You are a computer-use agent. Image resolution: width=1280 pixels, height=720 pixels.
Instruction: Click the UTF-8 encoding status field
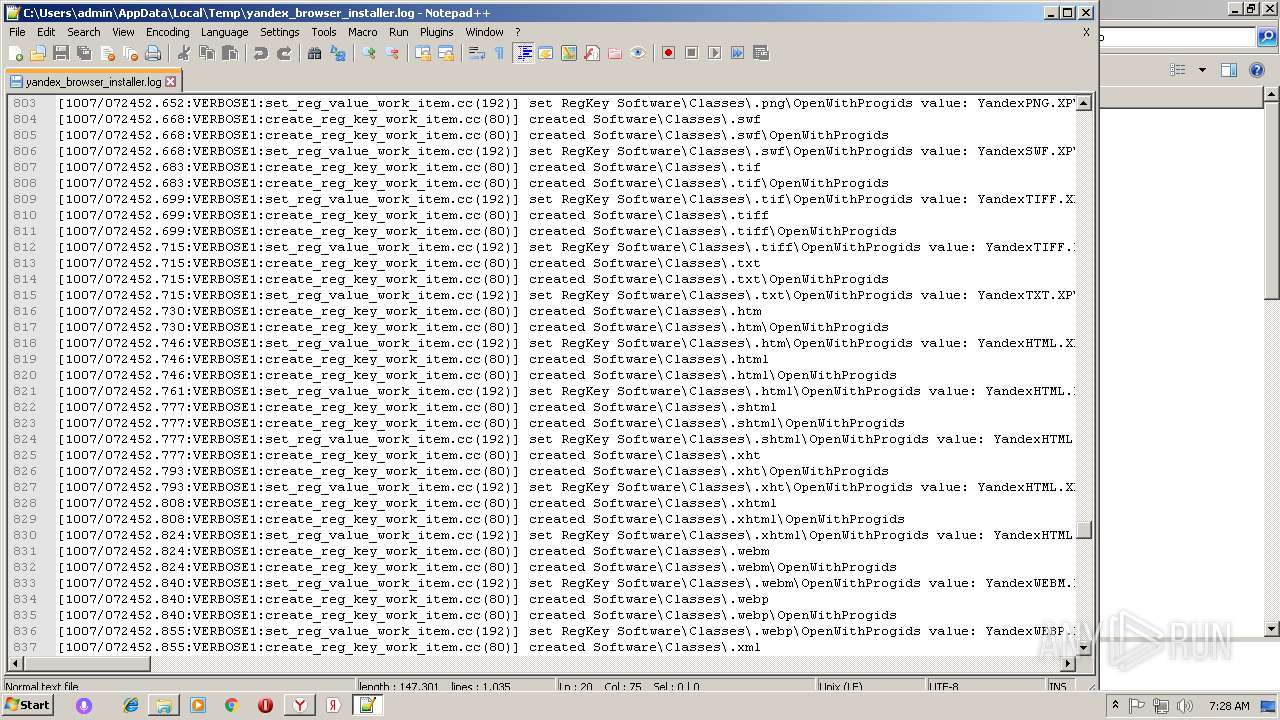(x=985, y=687)
